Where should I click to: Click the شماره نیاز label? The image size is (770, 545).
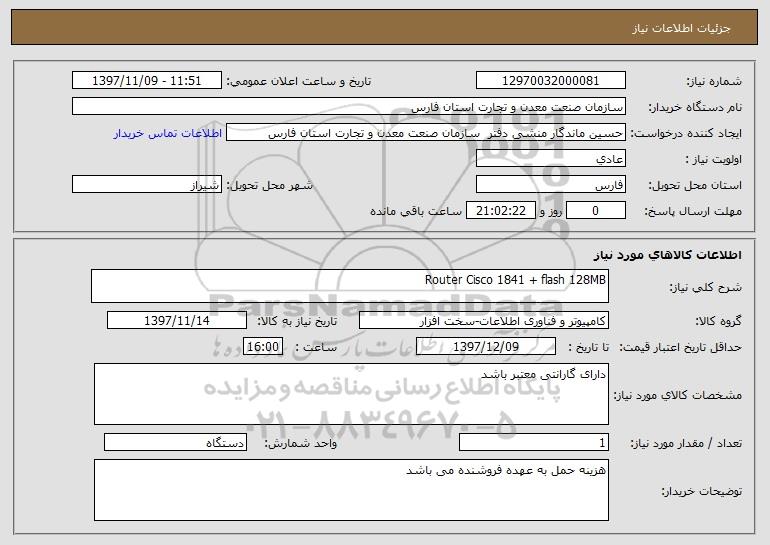(x=714, y=82)
